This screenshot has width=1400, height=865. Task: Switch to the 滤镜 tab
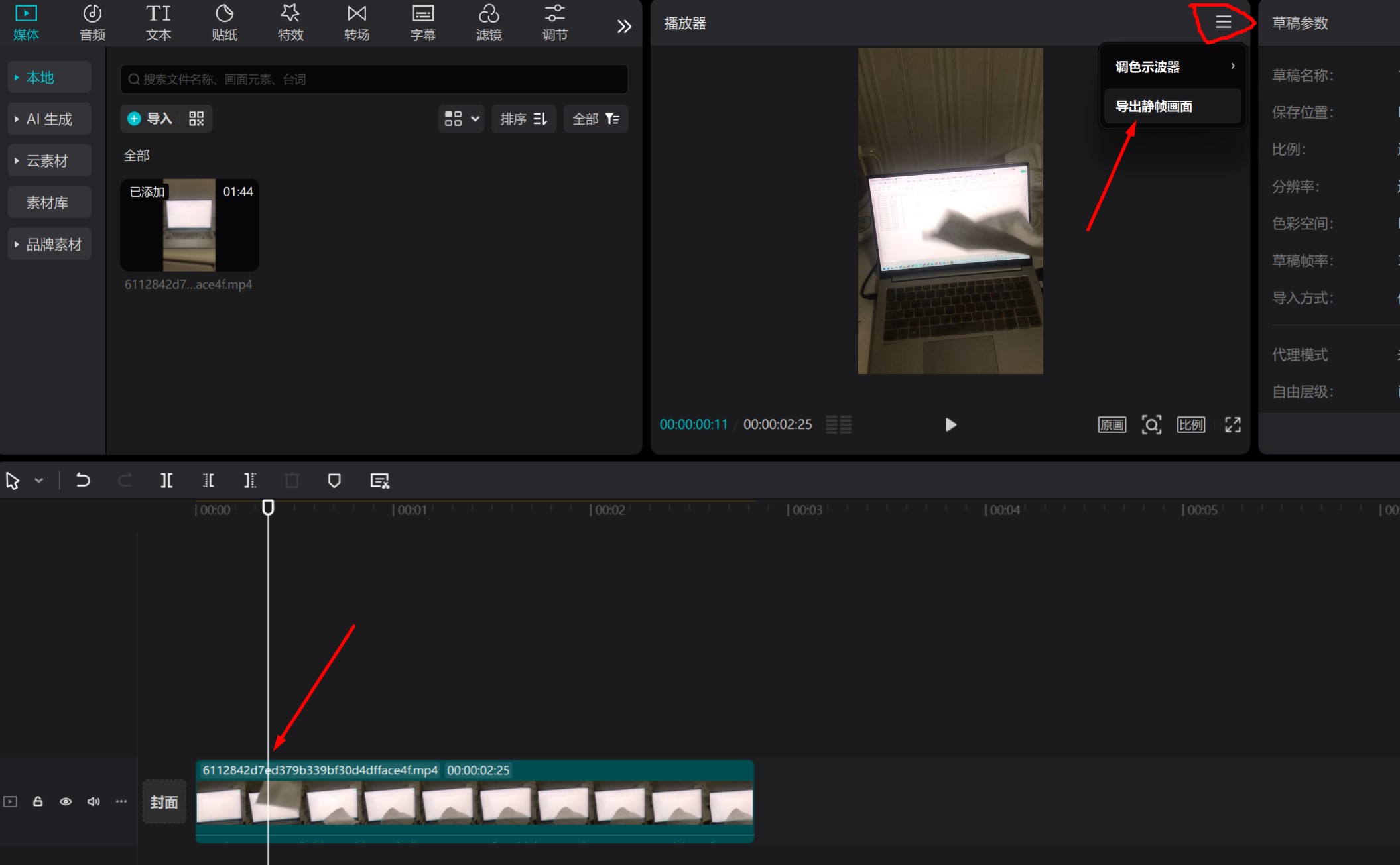[x=489, y=23]
